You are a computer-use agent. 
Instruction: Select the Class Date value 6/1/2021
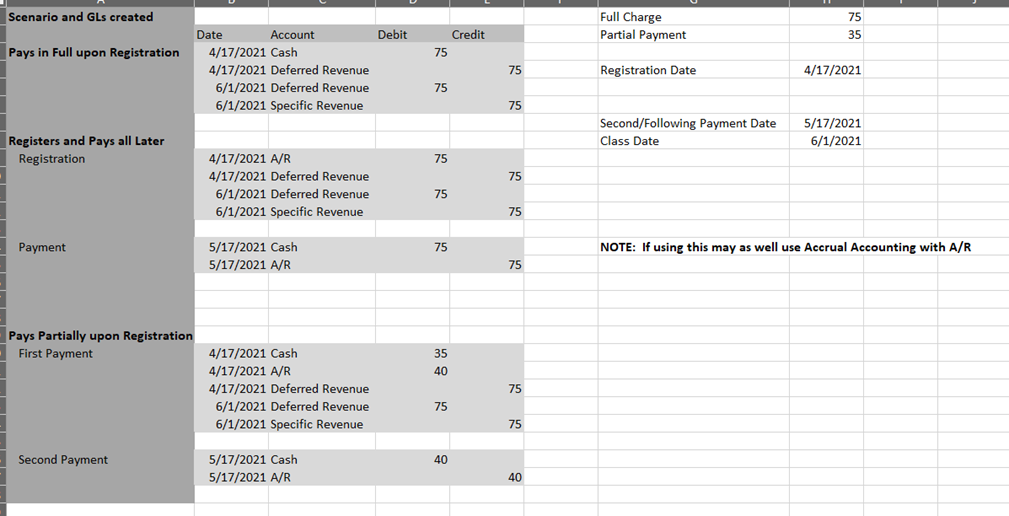tap(826, 141)
